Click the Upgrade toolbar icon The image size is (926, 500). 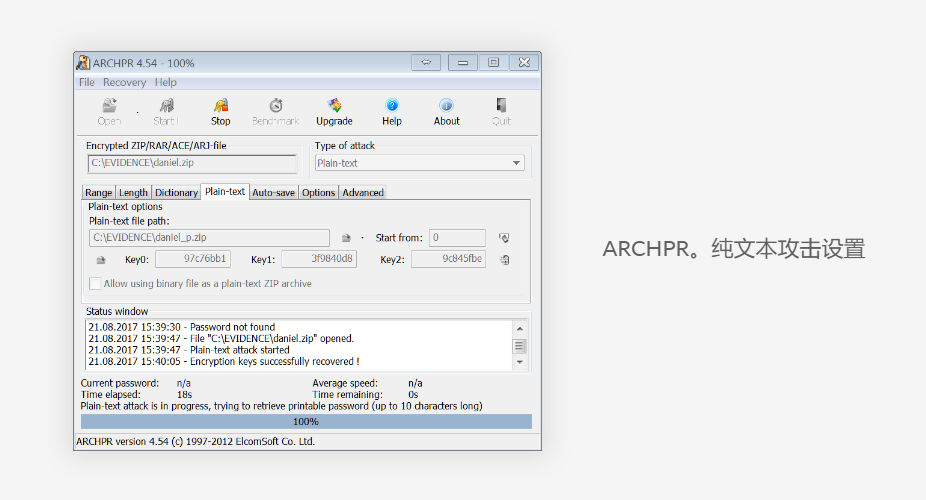click(334, 106)
